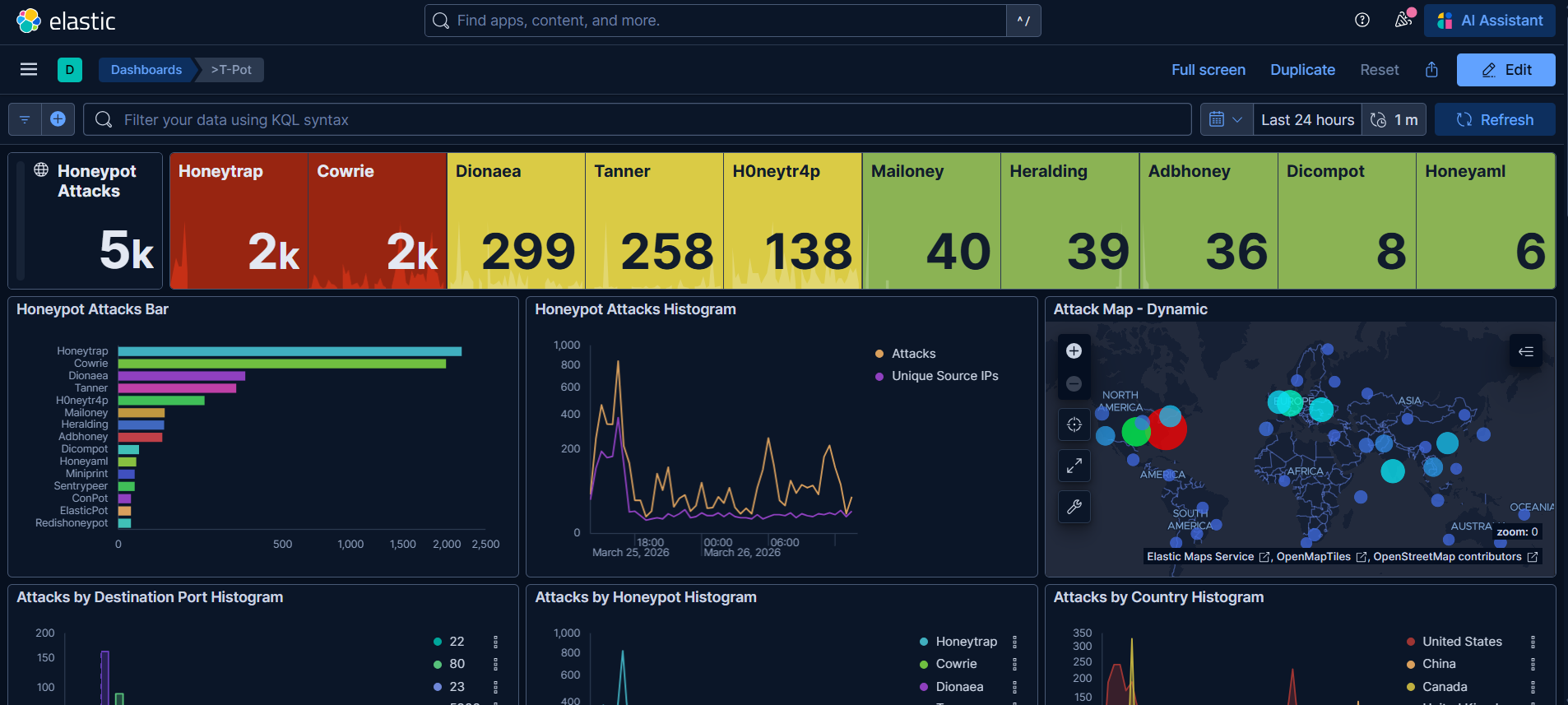Toggle United States country legend entry
This screenshot has height=705, width=1568.
(1462, 642)
